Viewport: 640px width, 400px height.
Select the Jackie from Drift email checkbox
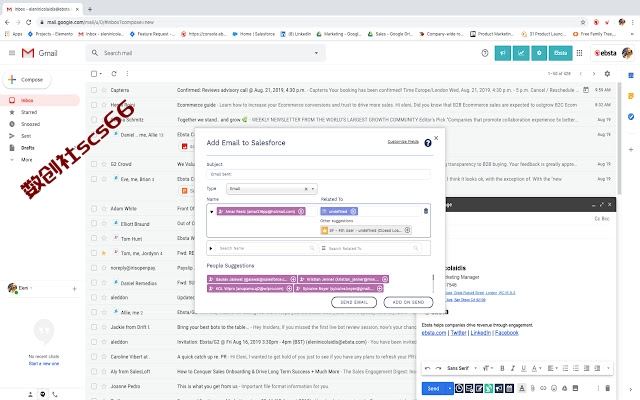pos(94,327)
